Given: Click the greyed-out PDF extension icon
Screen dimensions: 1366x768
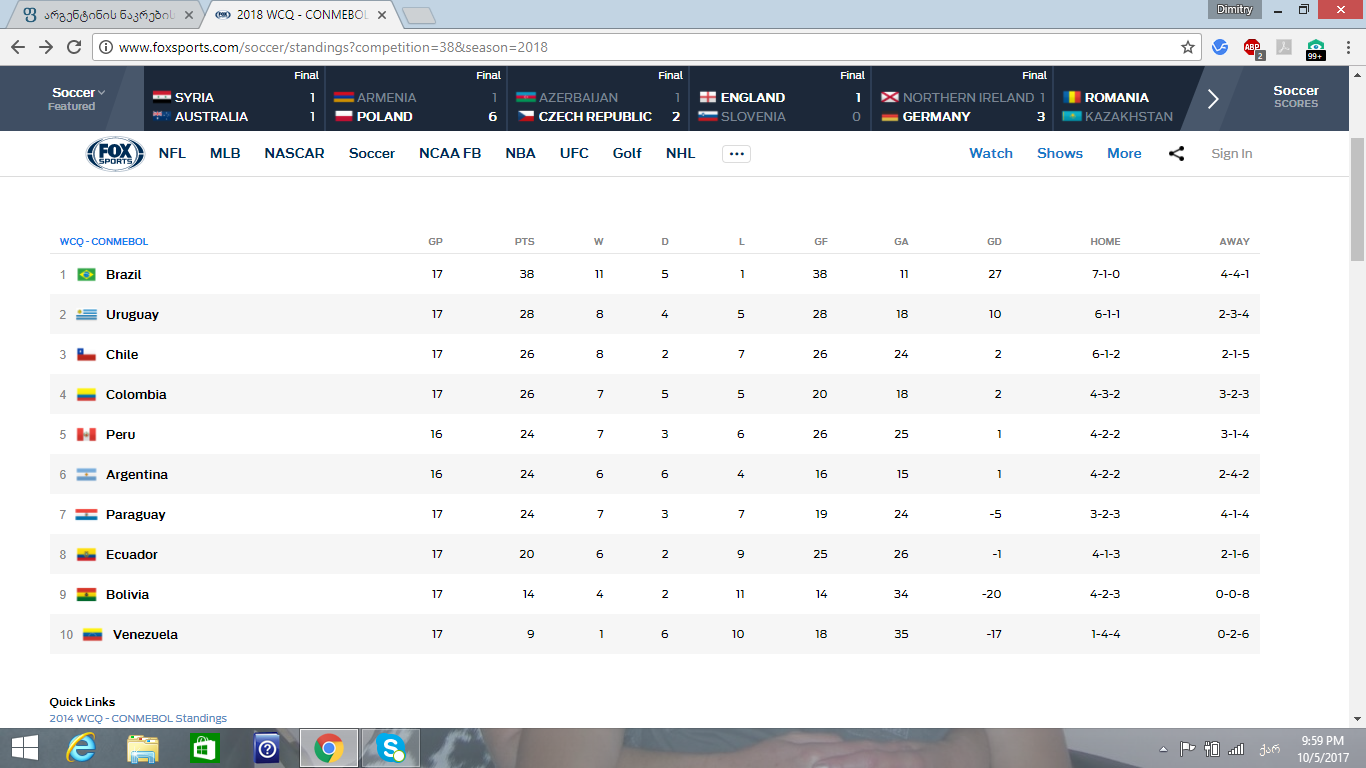Looking at the screenshot, I should pyautogui.click(x=1284, y=47).
